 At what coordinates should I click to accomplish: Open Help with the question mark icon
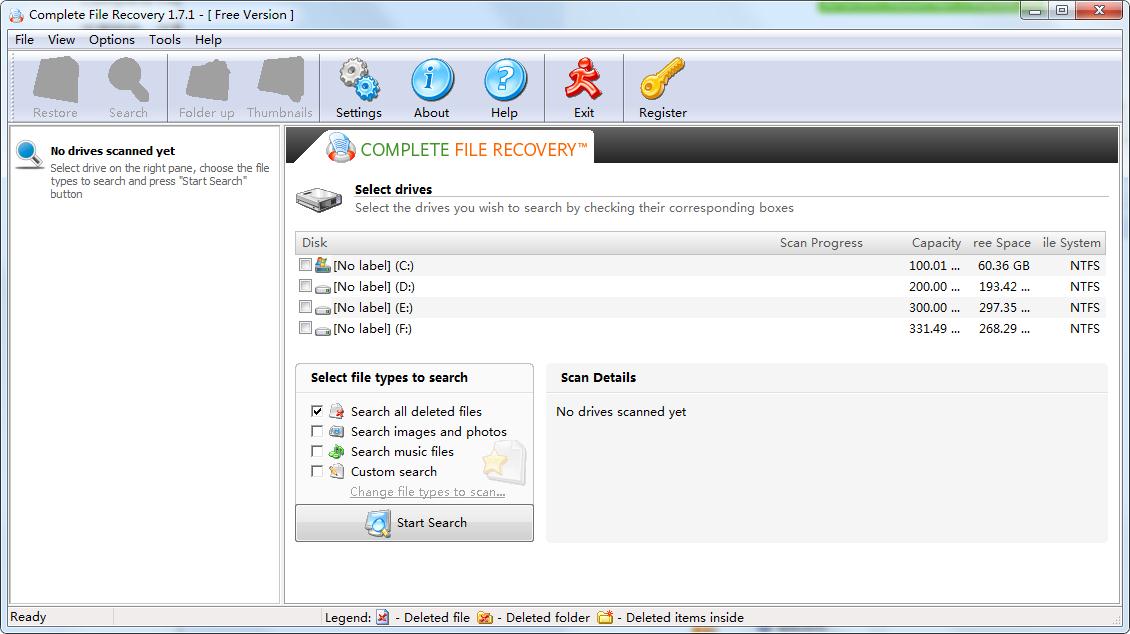[504, 79]
